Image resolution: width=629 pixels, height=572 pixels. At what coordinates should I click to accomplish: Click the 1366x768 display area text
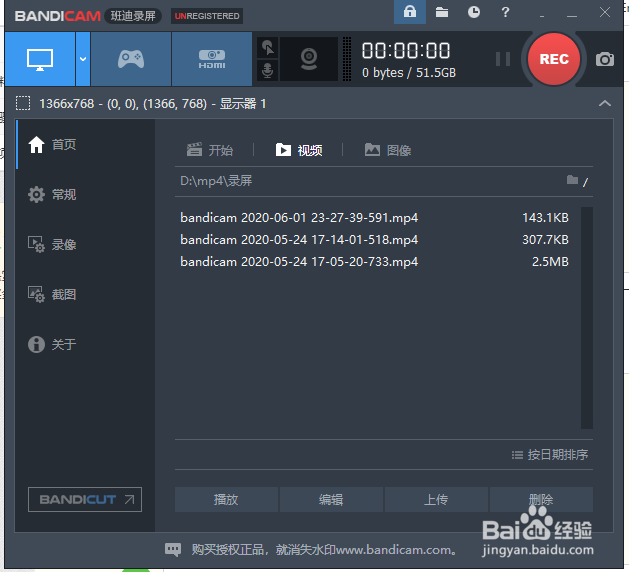click(152, 104)
